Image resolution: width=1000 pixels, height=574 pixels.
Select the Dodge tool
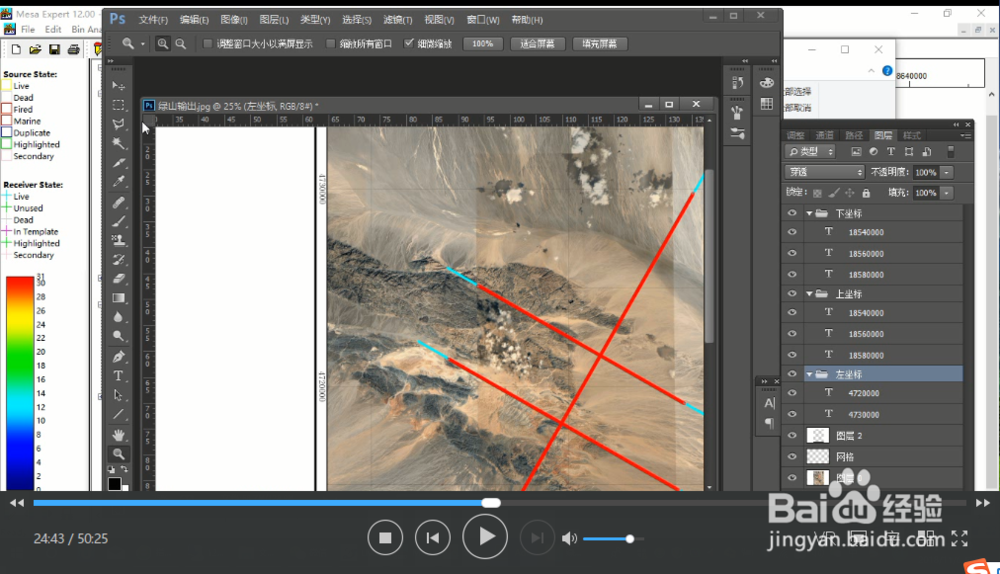pos(119,336)
